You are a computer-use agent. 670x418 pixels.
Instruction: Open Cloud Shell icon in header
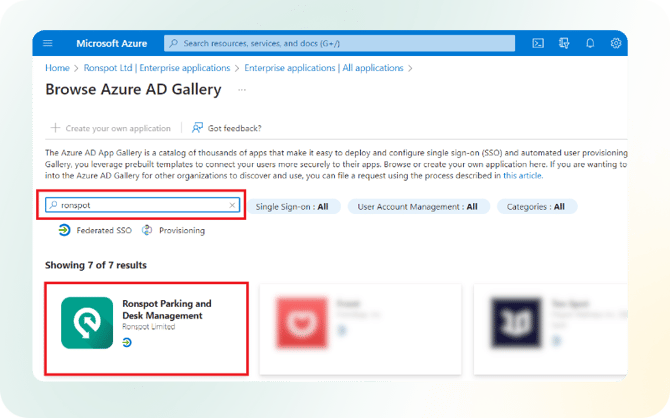538,43
